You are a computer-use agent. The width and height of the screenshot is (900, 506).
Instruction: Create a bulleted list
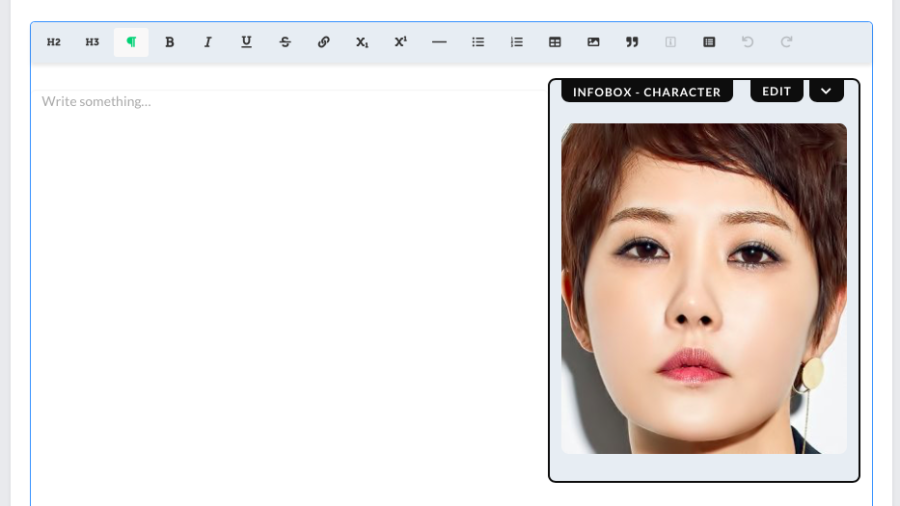(x=478, y=42)
